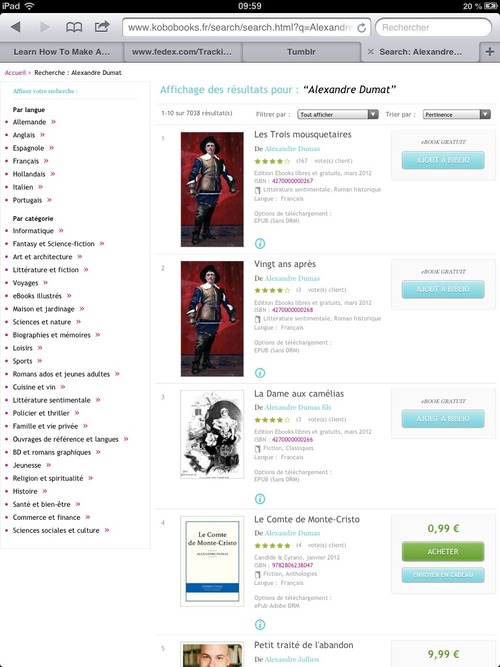Switch to the fedex.com tracking tab

(x=182, y=52)
